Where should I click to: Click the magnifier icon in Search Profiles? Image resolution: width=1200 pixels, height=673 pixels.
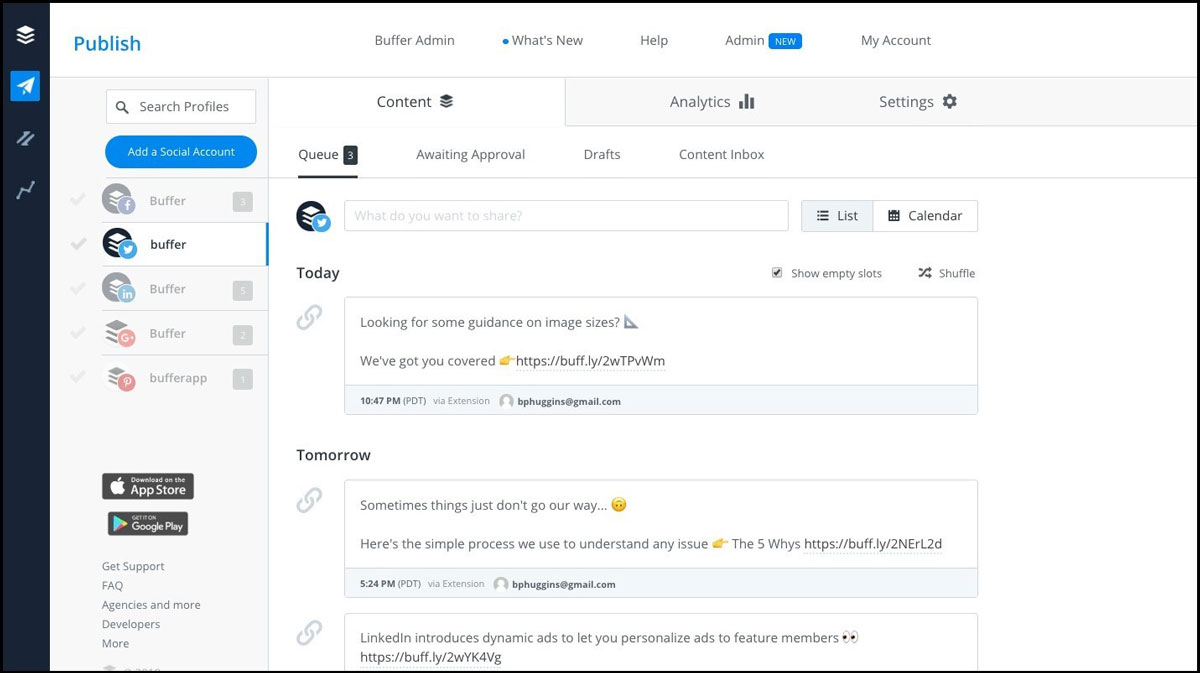[x=122, y=107]
